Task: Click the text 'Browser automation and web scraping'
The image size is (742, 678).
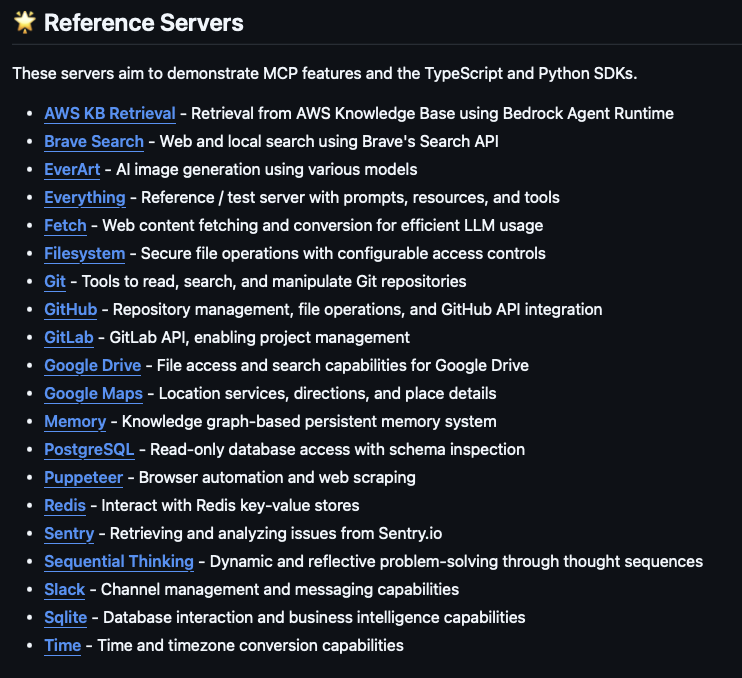Action: coord(277,477)
